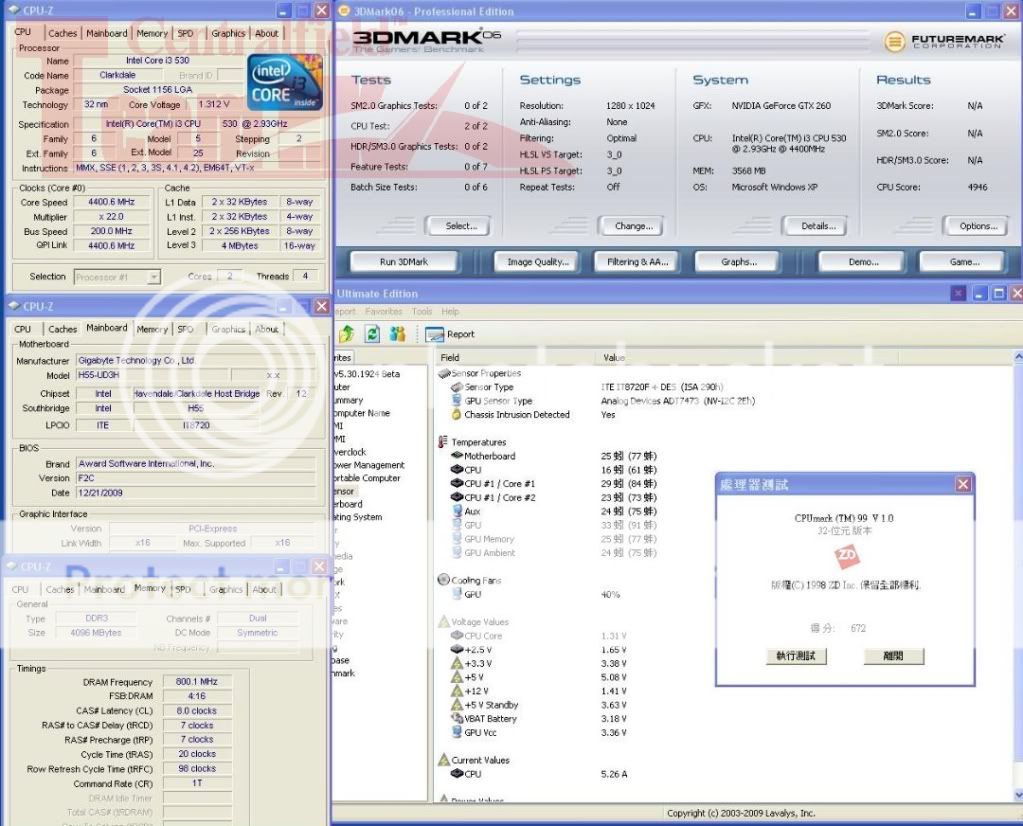Open the Tools menu in Everest
Image resolution: width=1023 pixels, height=826 pixels.
point(422,312)
